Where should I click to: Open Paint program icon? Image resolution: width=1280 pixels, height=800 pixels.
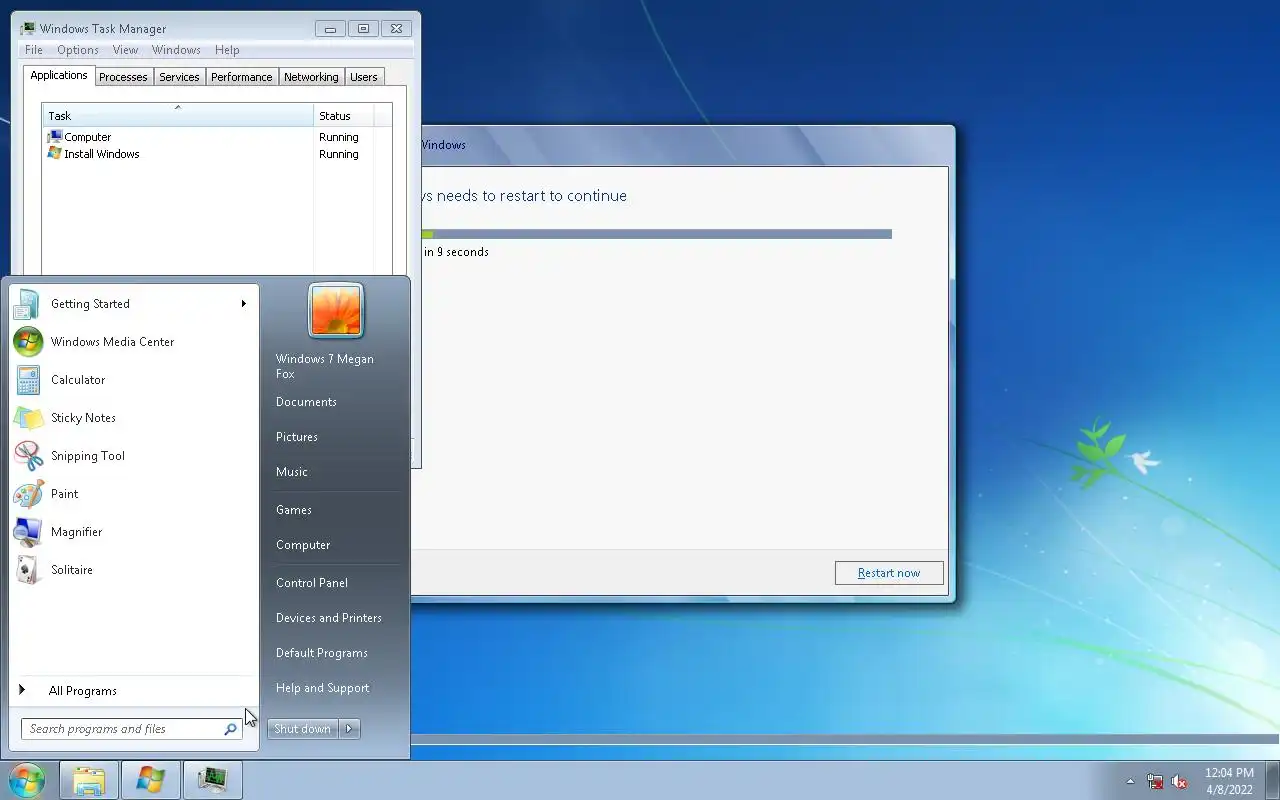(x=28, y=494)
